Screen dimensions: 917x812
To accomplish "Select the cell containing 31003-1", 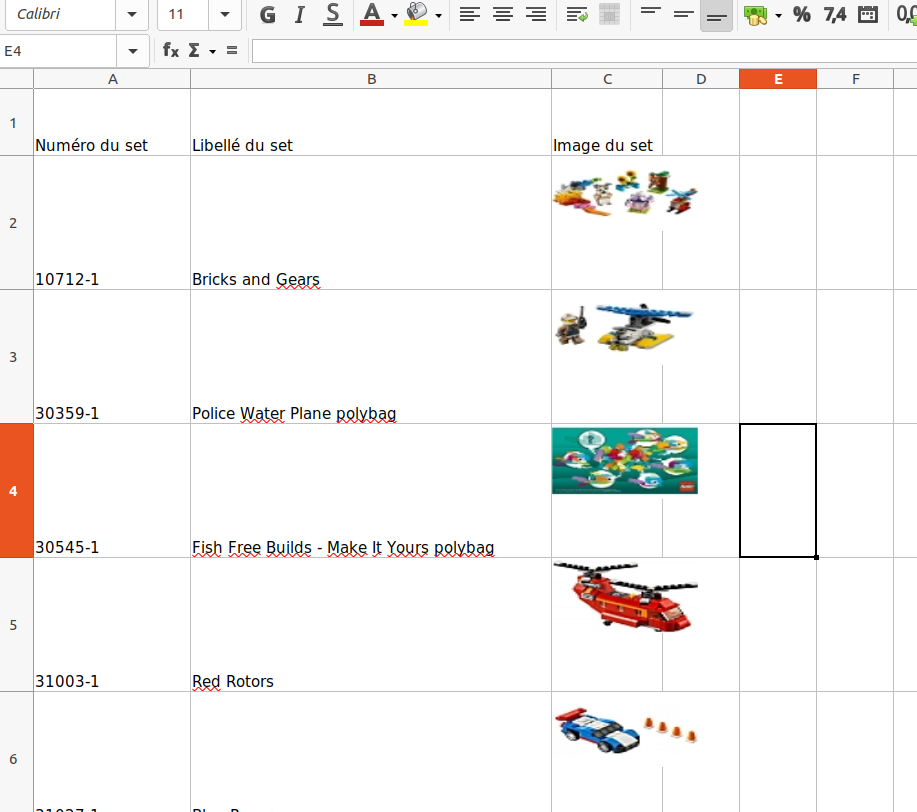I will [112, 625].
